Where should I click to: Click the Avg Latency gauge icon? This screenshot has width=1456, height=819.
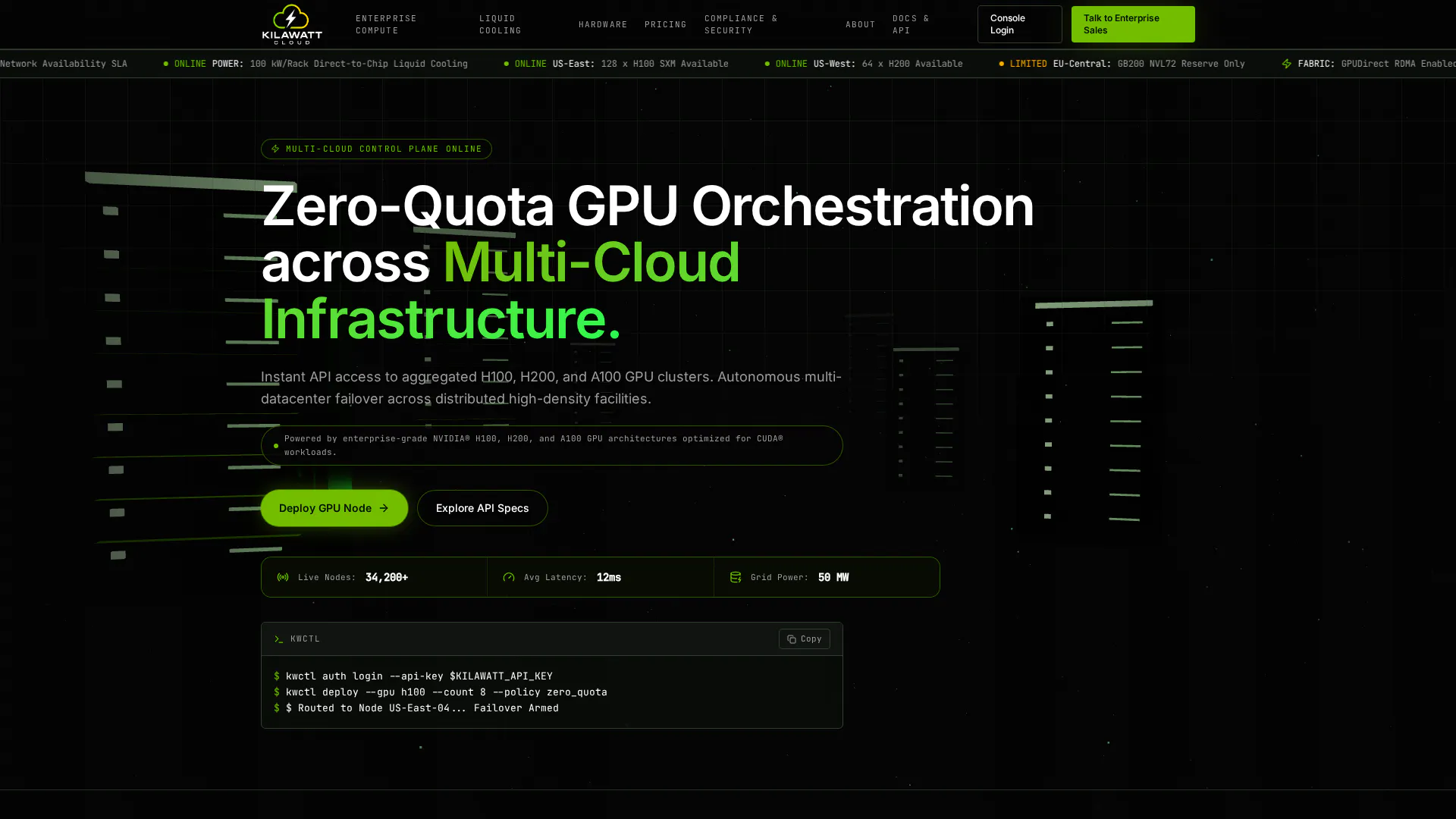509,577
